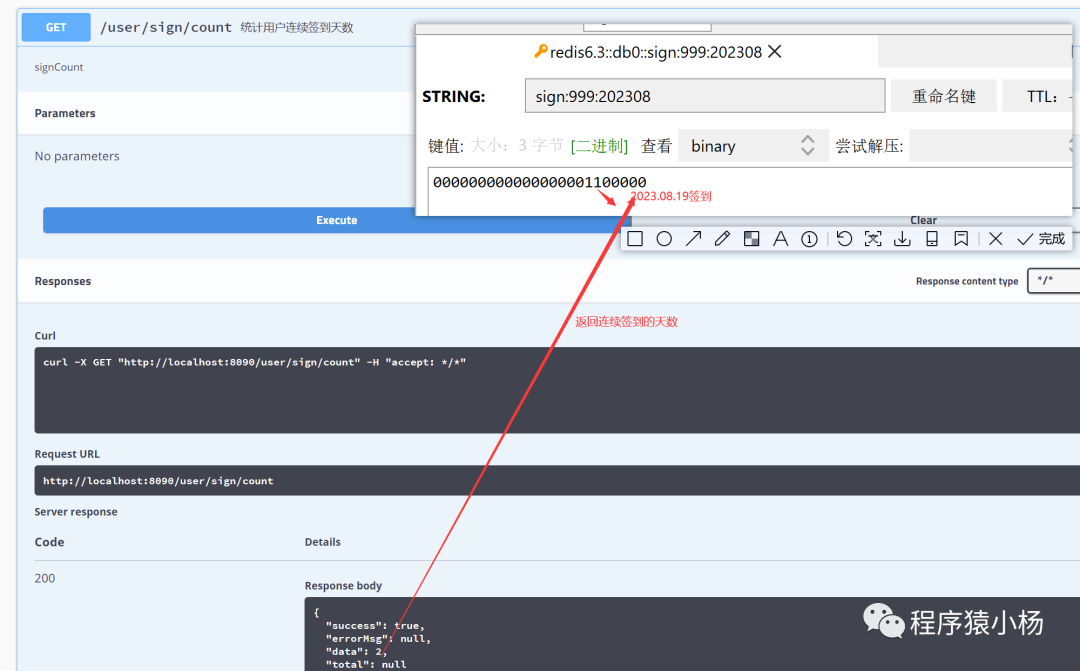Screen dimensions: 1080x671
Task: Cancel screenshot with the X icon
Action: (995, 239)
